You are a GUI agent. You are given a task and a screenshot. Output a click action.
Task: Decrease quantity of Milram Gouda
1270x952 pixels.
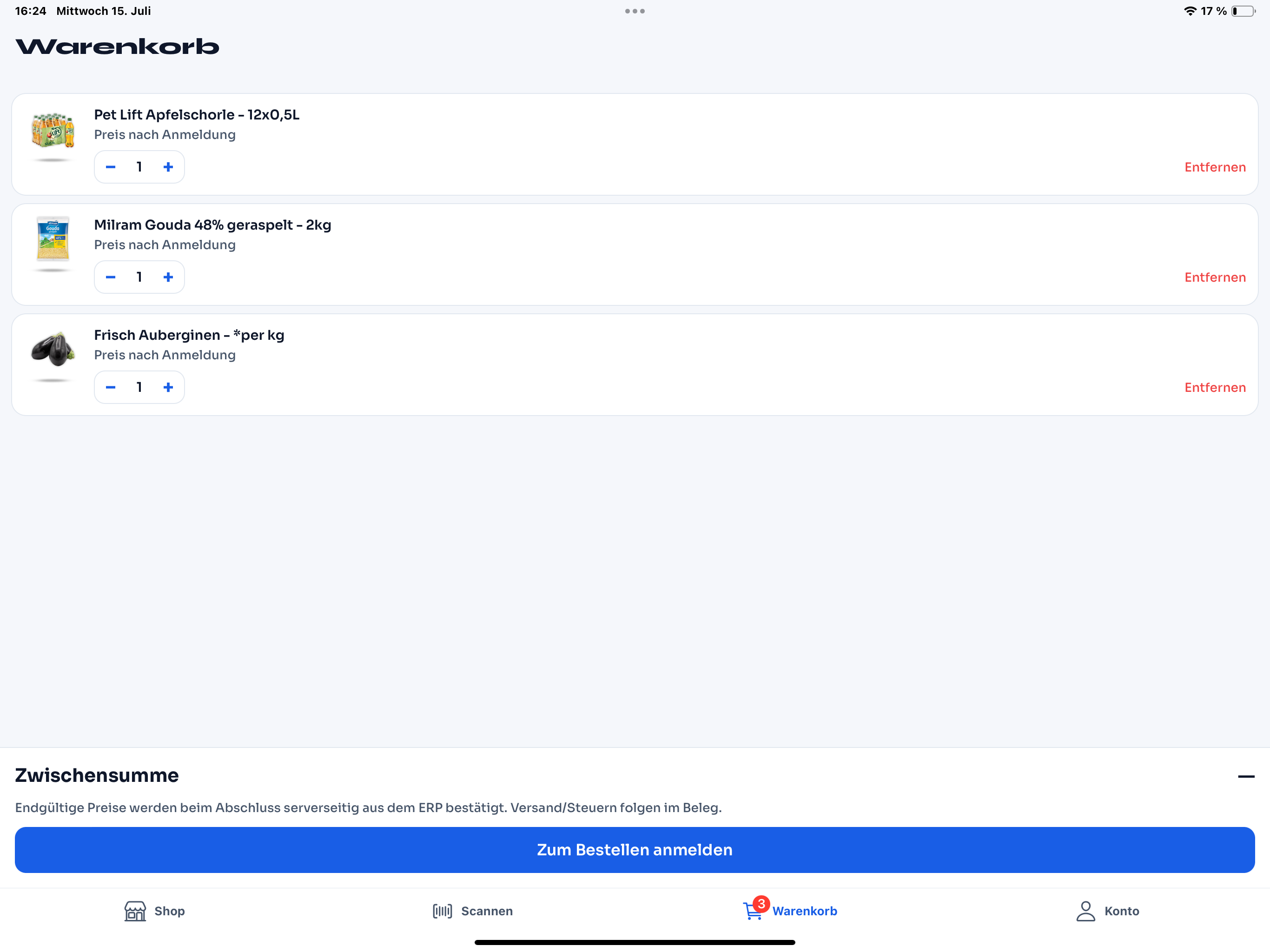click(111, 278)
